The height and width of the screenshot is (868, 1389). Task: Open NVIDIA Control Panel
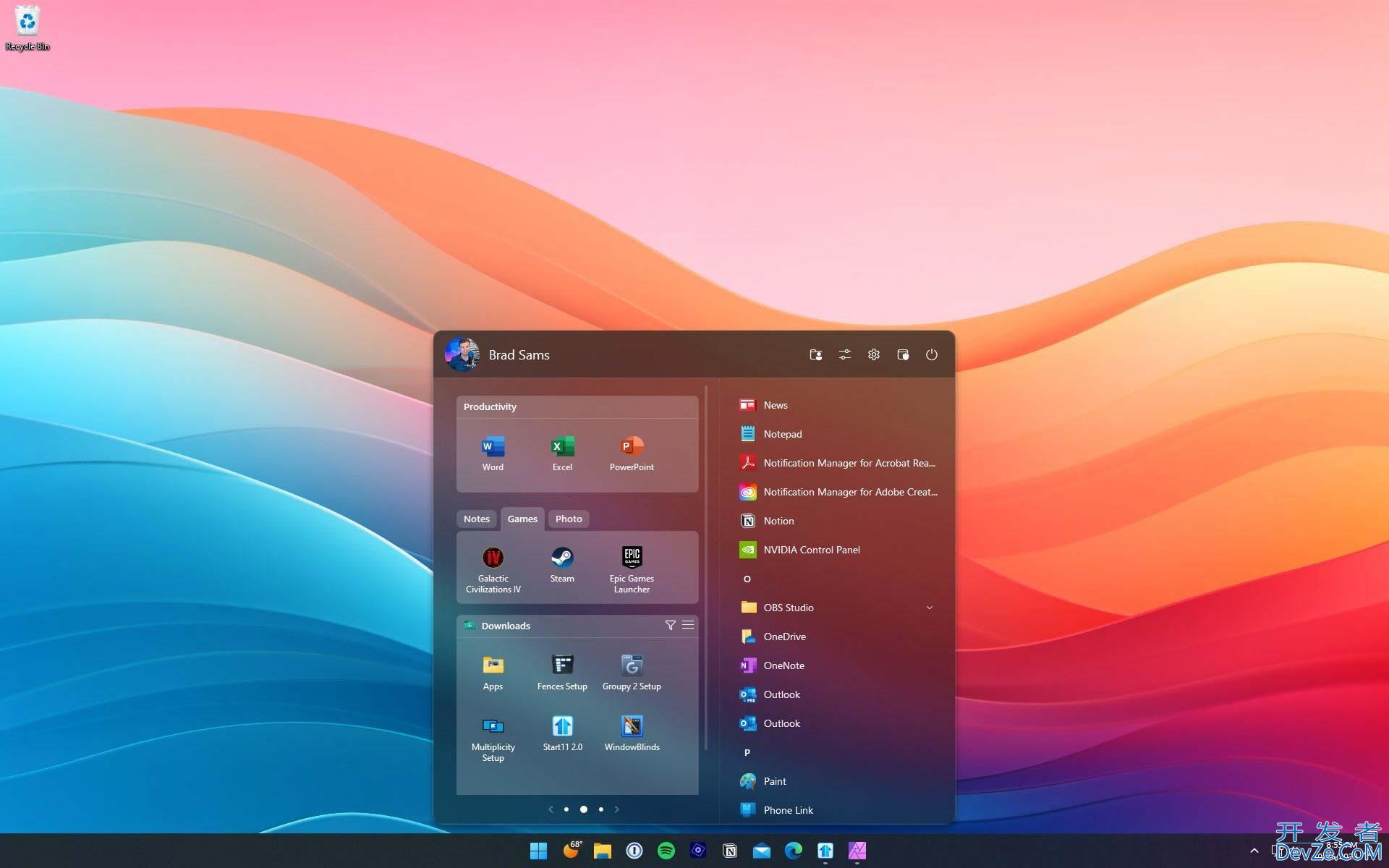[x=837, y=550]
